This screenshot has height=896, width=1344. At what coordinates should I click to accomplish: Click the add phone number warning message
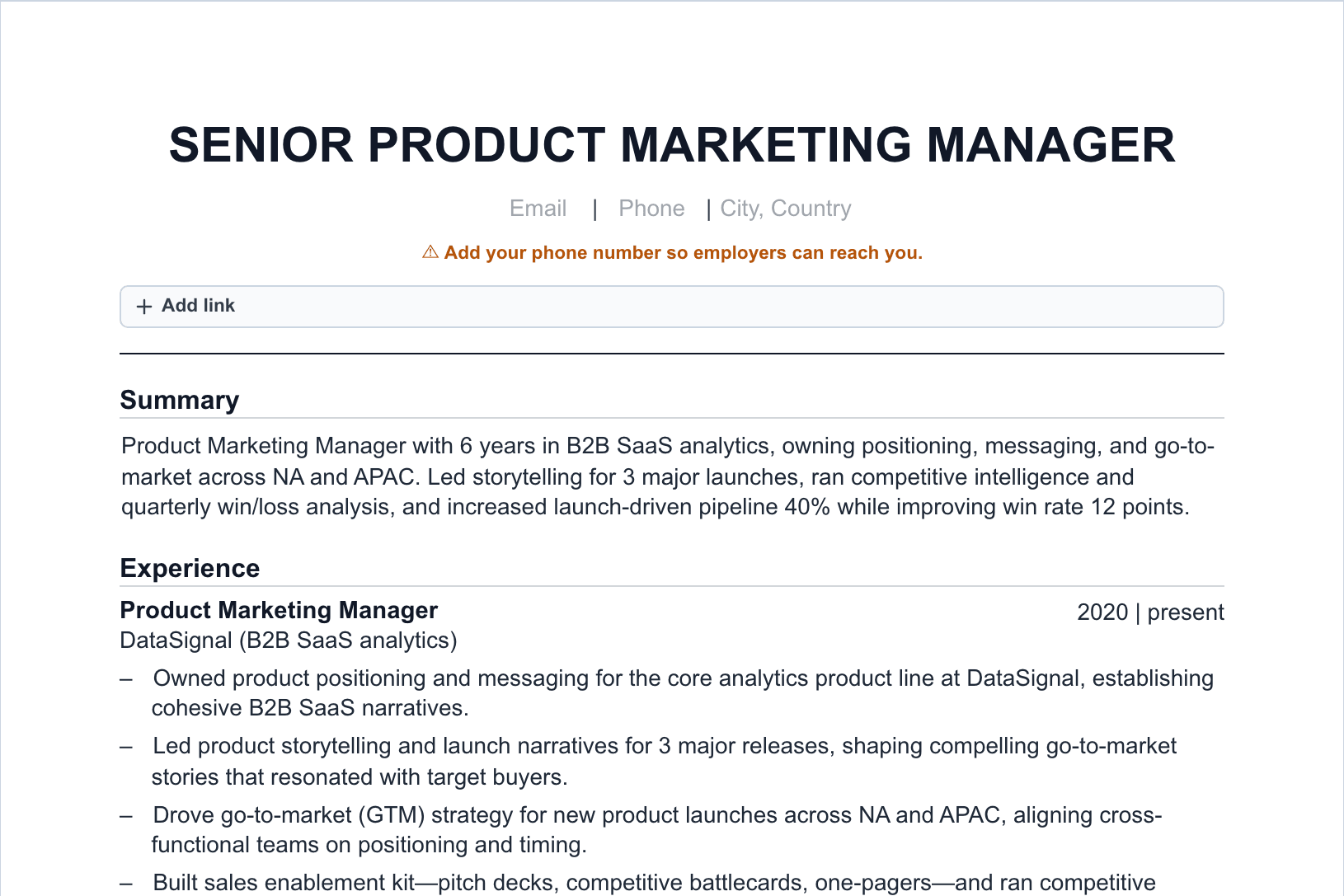[x=683, y=252]
